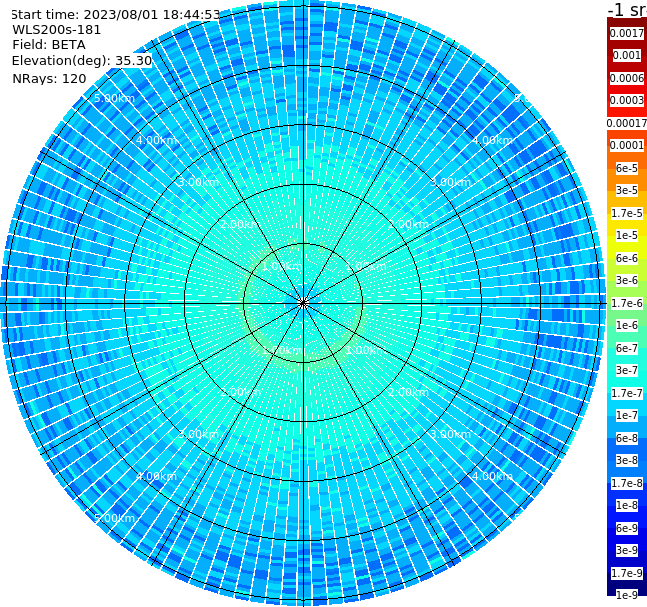Select the WLS200s-181 instrument label
647x607 pixels.
(57, 30)
